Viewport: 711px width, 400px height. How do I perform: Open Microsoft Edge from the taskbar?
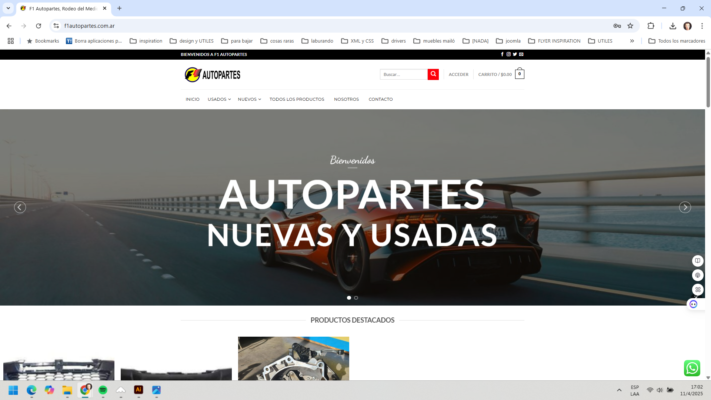click(31, 390)
